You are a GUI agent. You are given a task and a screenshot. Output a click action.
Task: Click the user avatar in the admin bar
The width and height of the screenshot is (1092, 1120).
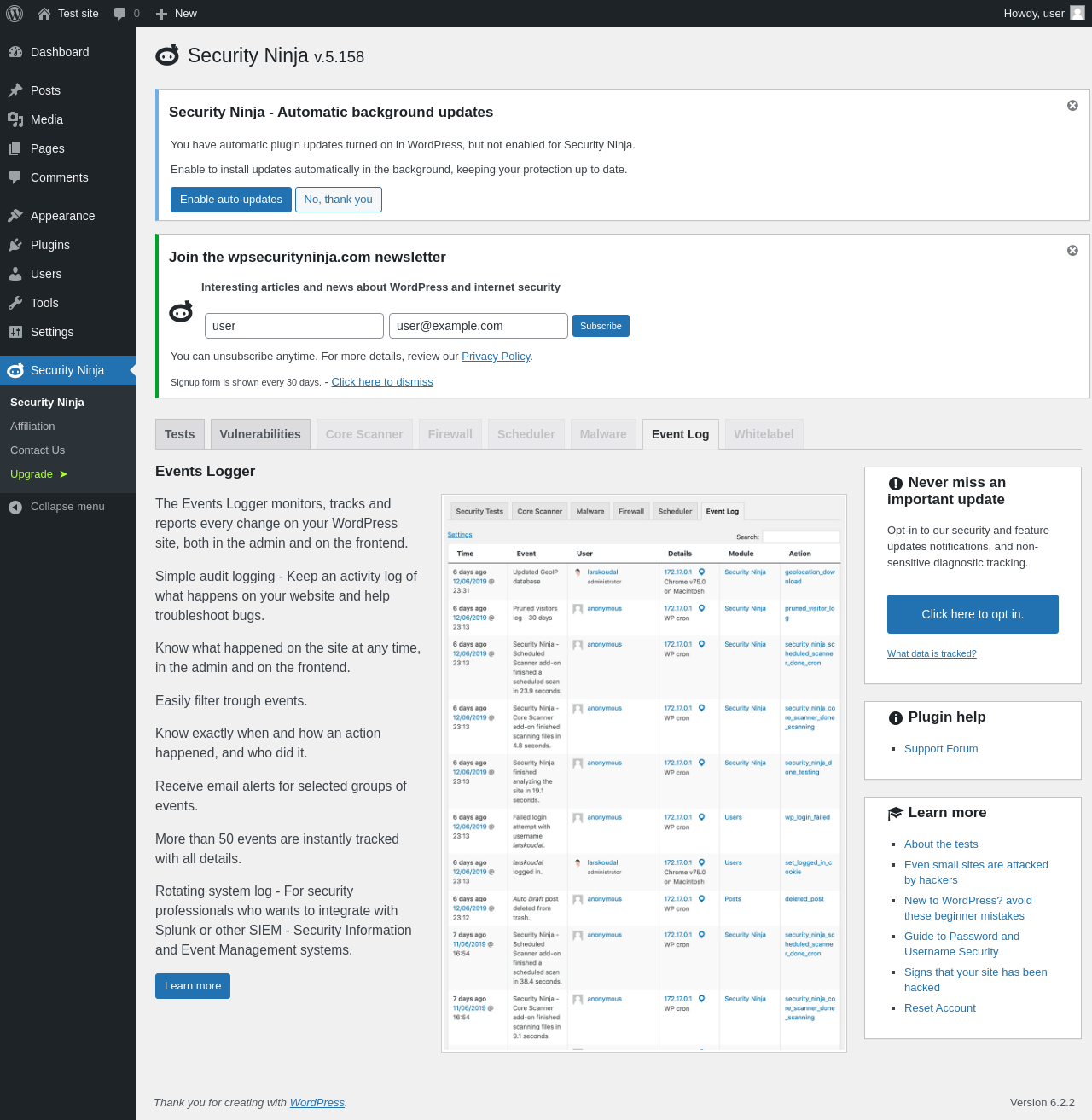pyautogui.click(x=1077, y=13)
